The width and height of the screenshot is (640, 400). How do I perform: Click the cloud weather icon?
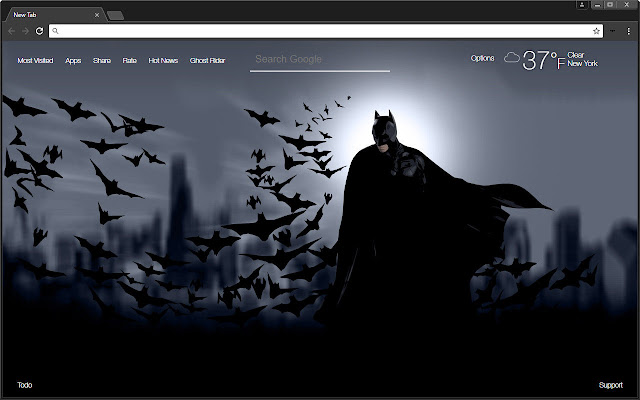click(511, 58)
